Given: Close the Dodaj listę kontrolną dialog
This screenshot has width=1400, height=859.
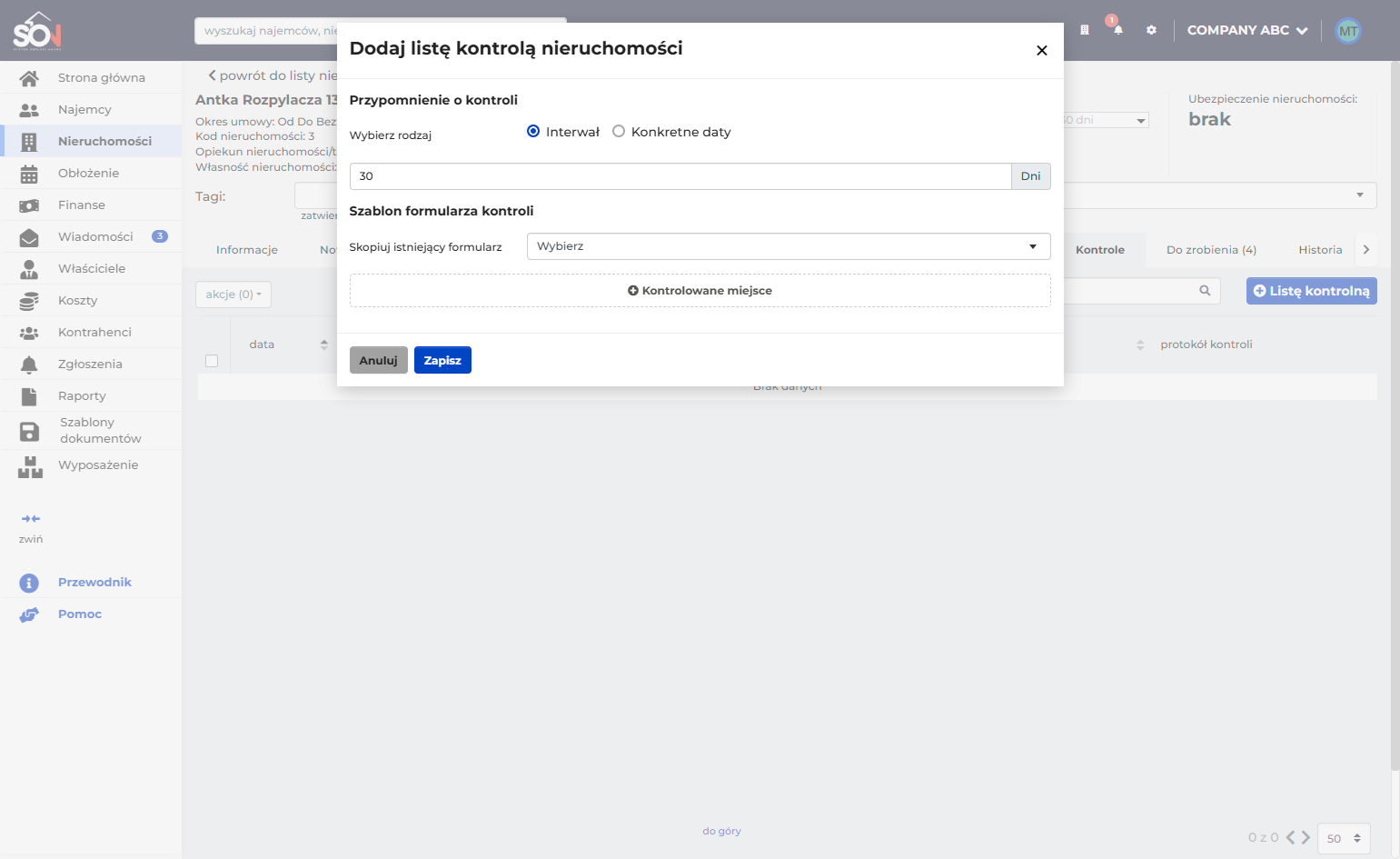Looking at the screenshot, I should click(1042, 50).
